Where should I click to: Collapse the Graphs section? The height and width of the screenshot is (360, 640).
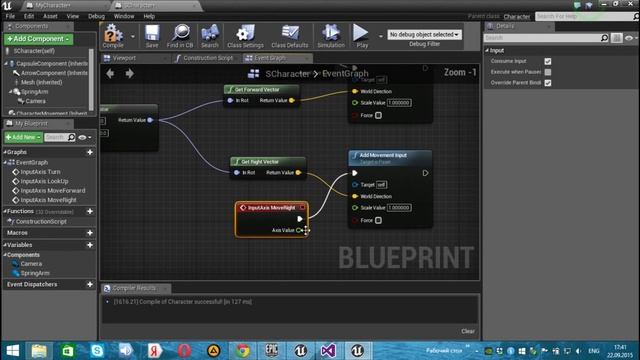[x=5, y=152]
